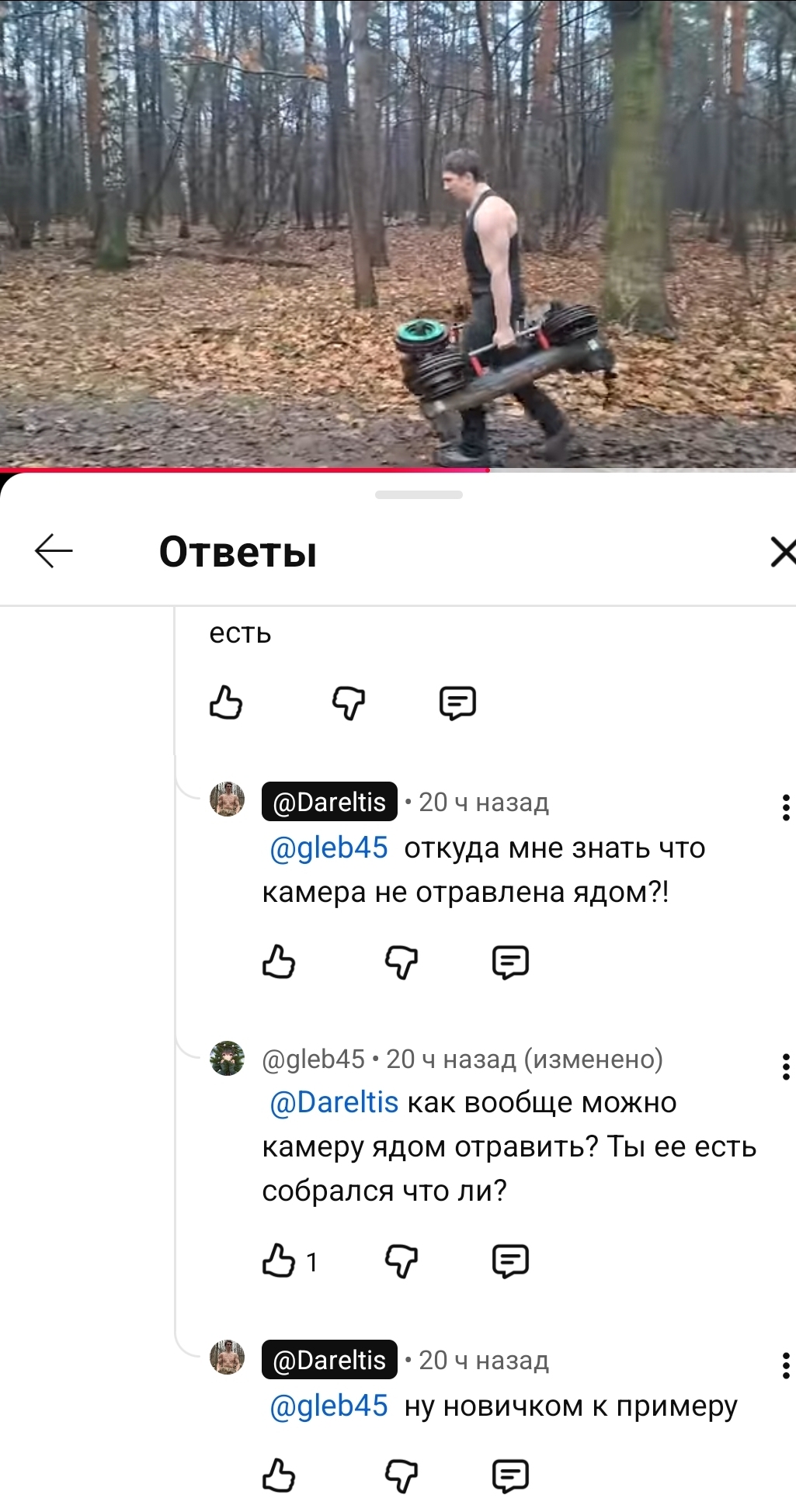Reply to the comment ending with 'есть'

coord(457,703)
